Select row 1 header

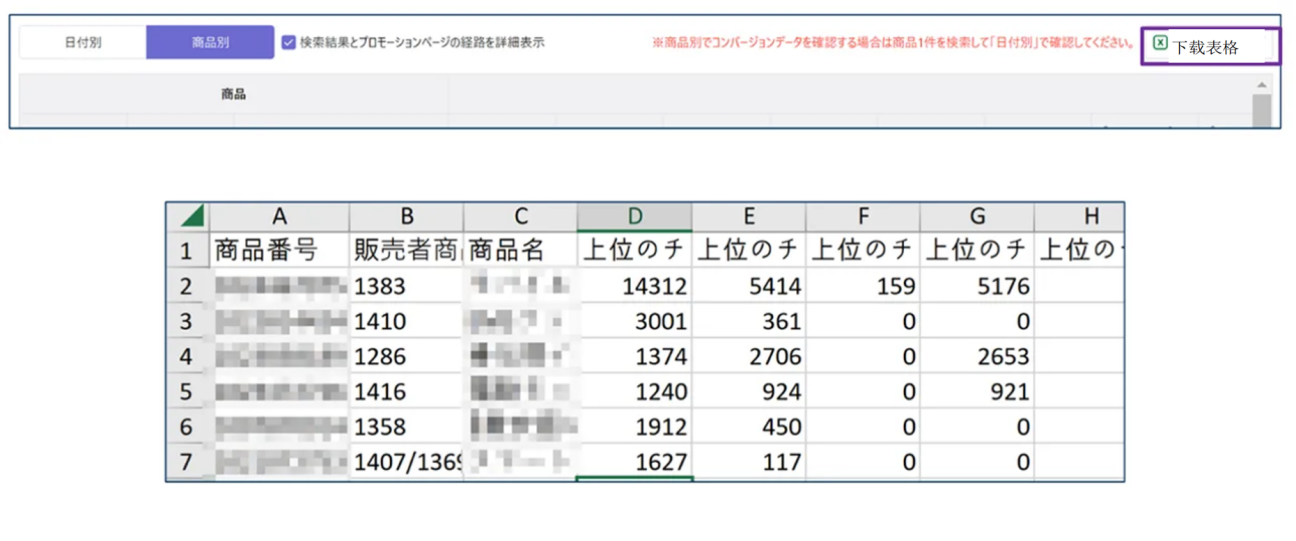(x=188, y=250)
